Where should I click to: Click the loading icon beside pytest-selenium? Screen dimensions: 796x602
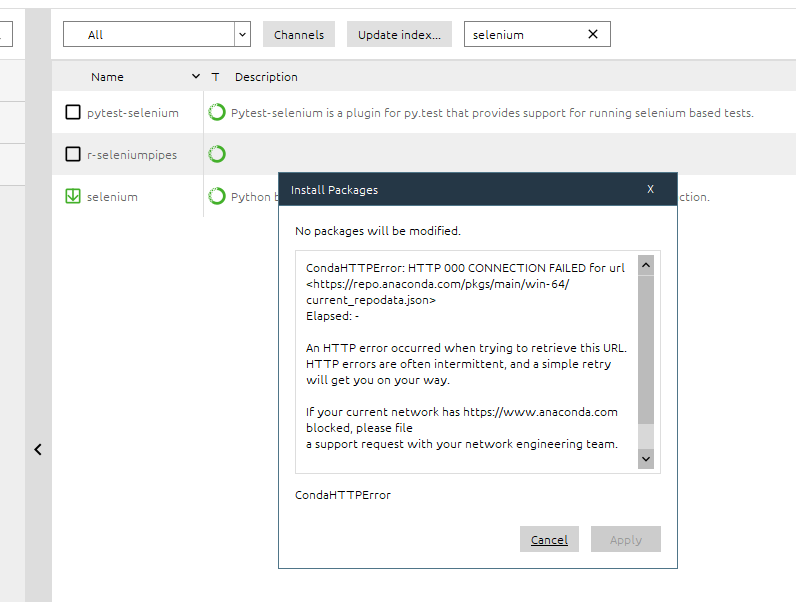click(217, 112)
